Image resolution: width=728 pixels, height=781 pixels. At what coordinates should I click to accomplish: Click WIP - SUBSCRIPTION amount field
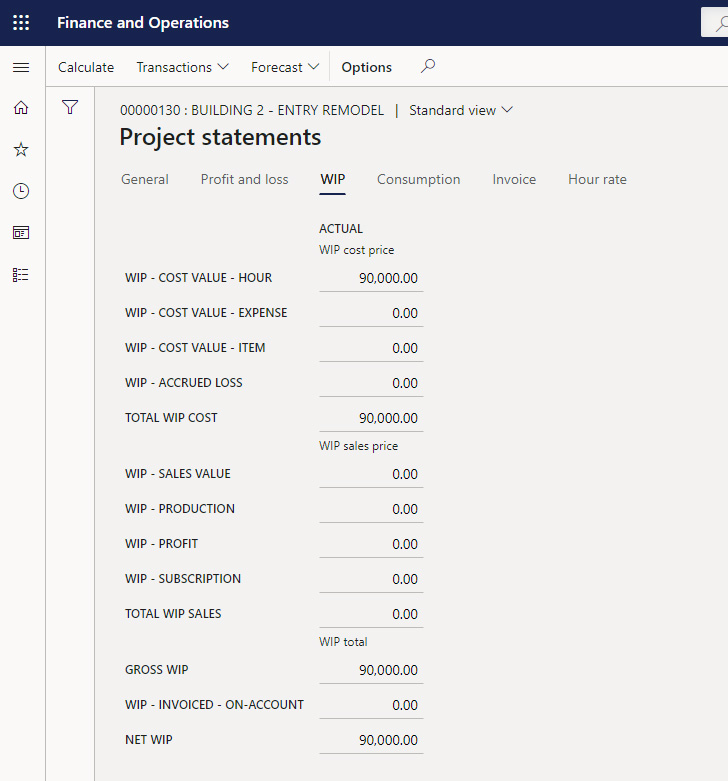tap(371, 579)
